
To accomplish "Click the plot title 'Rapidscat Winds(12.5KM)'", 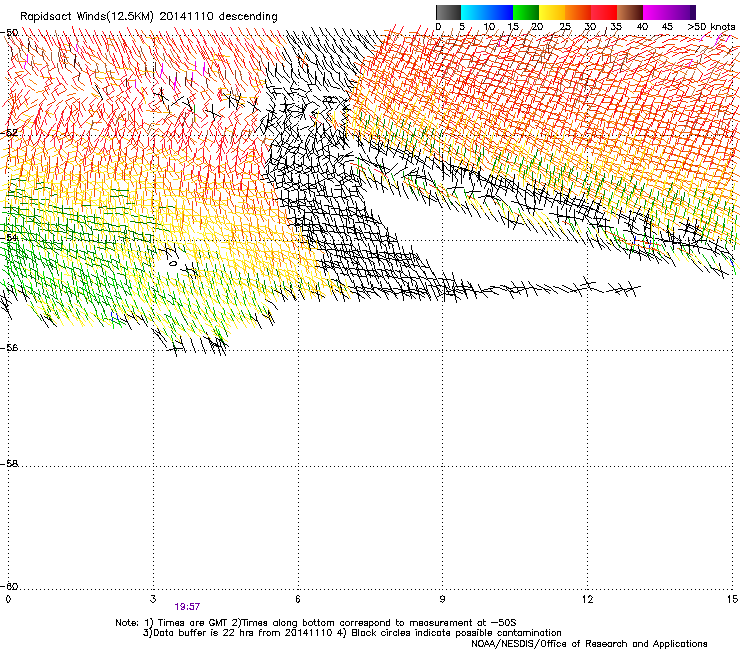I will pos(87,17).
